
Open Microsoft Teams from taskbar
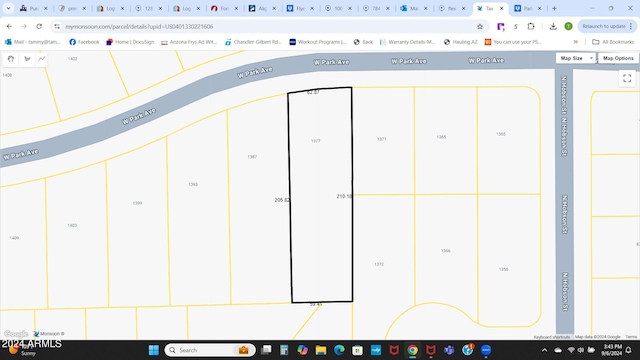tap(449, 350)
